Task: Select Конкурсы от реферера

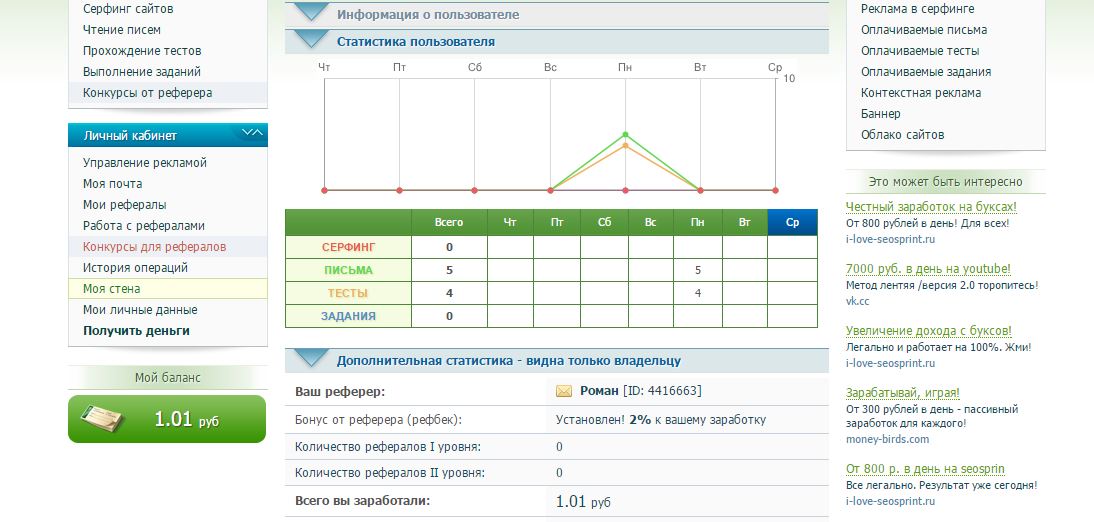Action: pos(147,93)
